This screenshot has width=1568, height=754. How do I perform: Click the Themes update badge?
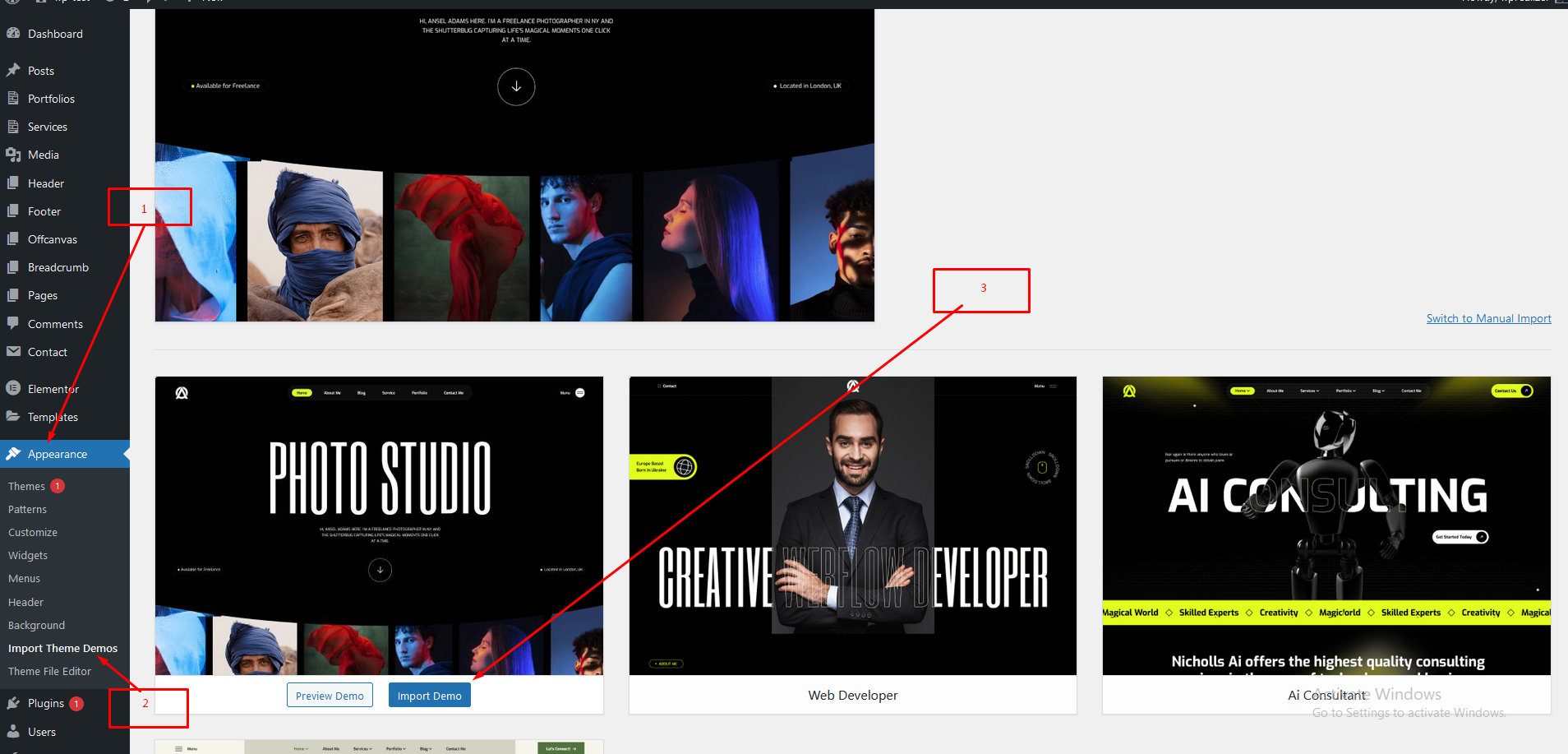coord(58,486)
